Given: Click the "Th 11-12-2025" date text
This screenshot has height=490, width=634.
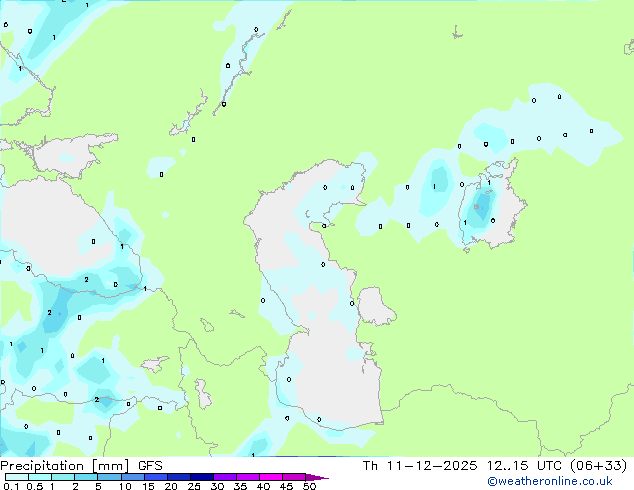Looking at the screenshot, I should click(x=420, y=466).
